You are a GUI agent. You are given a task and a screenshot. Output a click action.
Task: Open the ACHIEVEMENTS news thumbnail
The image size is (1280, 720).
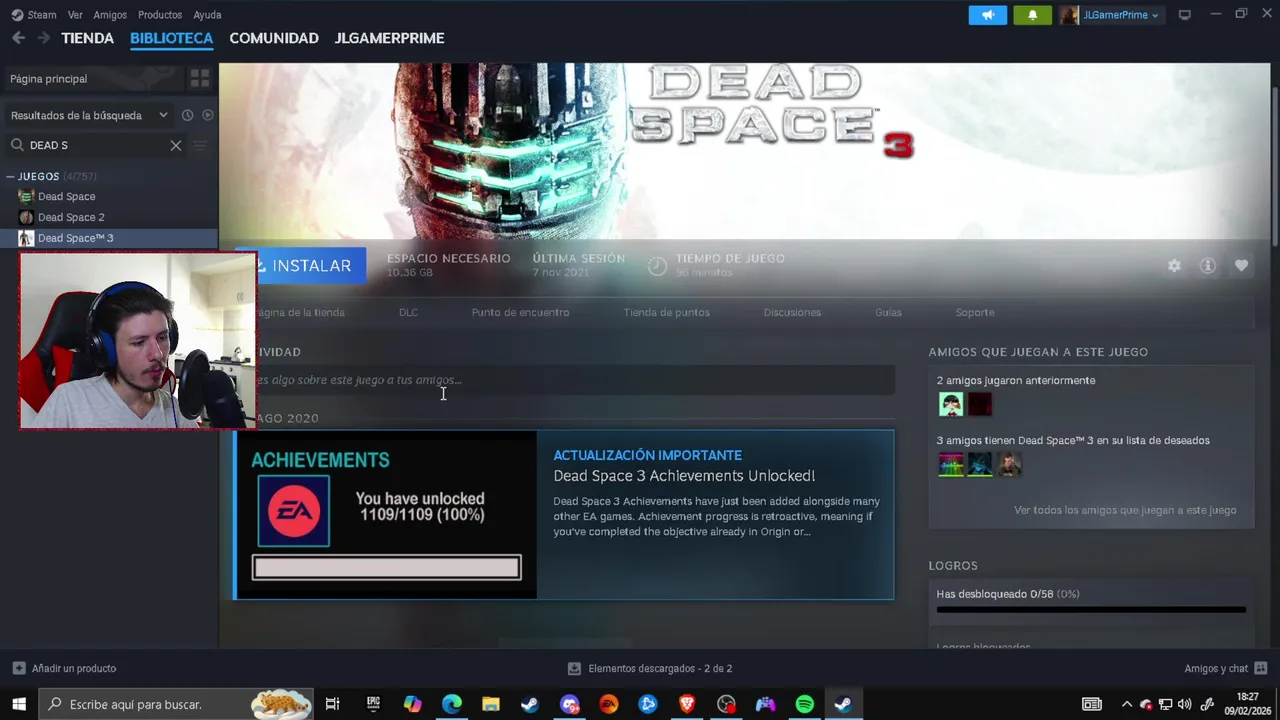386,515
